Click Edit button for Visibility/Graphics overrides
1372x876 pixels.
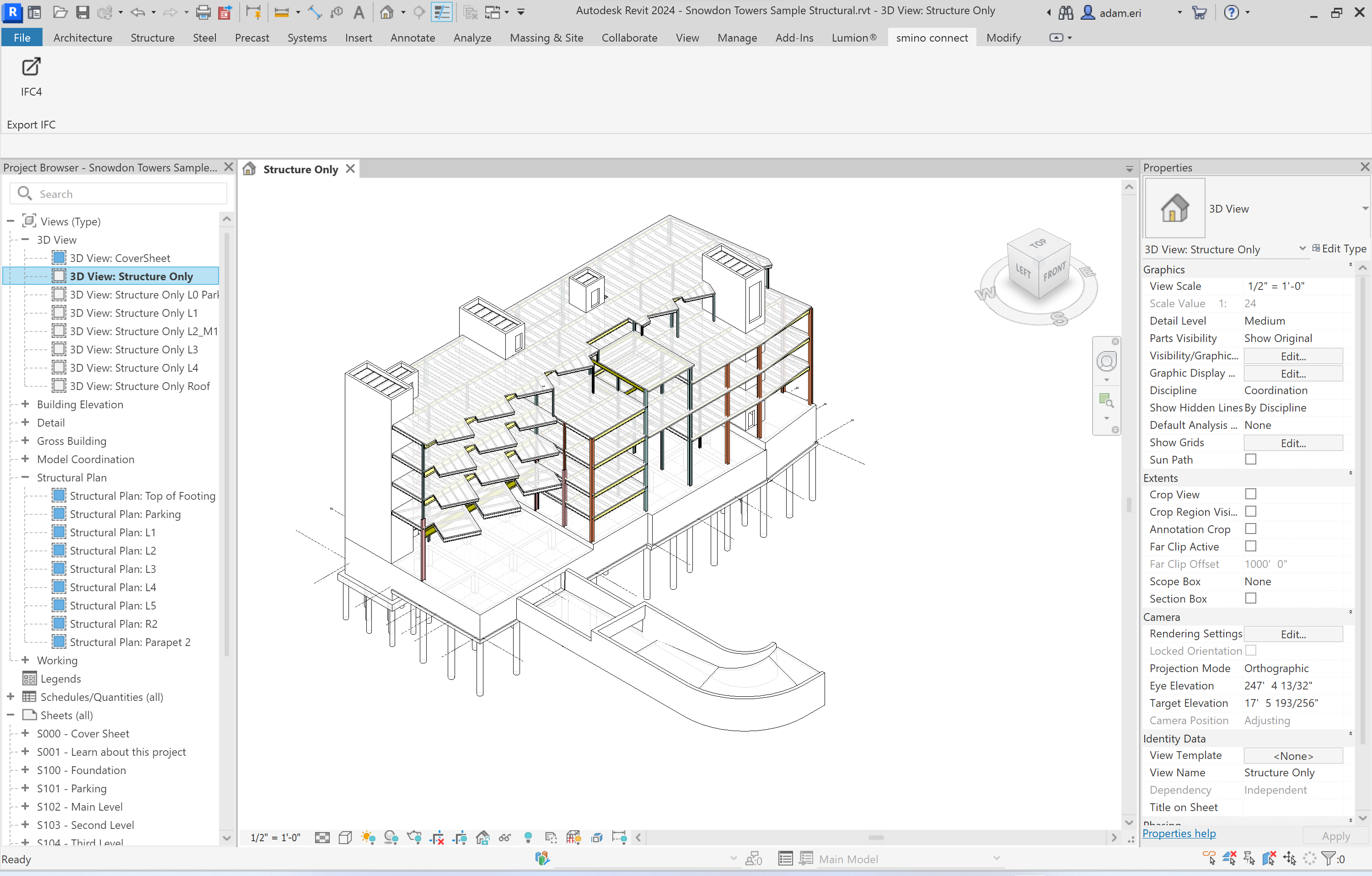click(1293, 356)
